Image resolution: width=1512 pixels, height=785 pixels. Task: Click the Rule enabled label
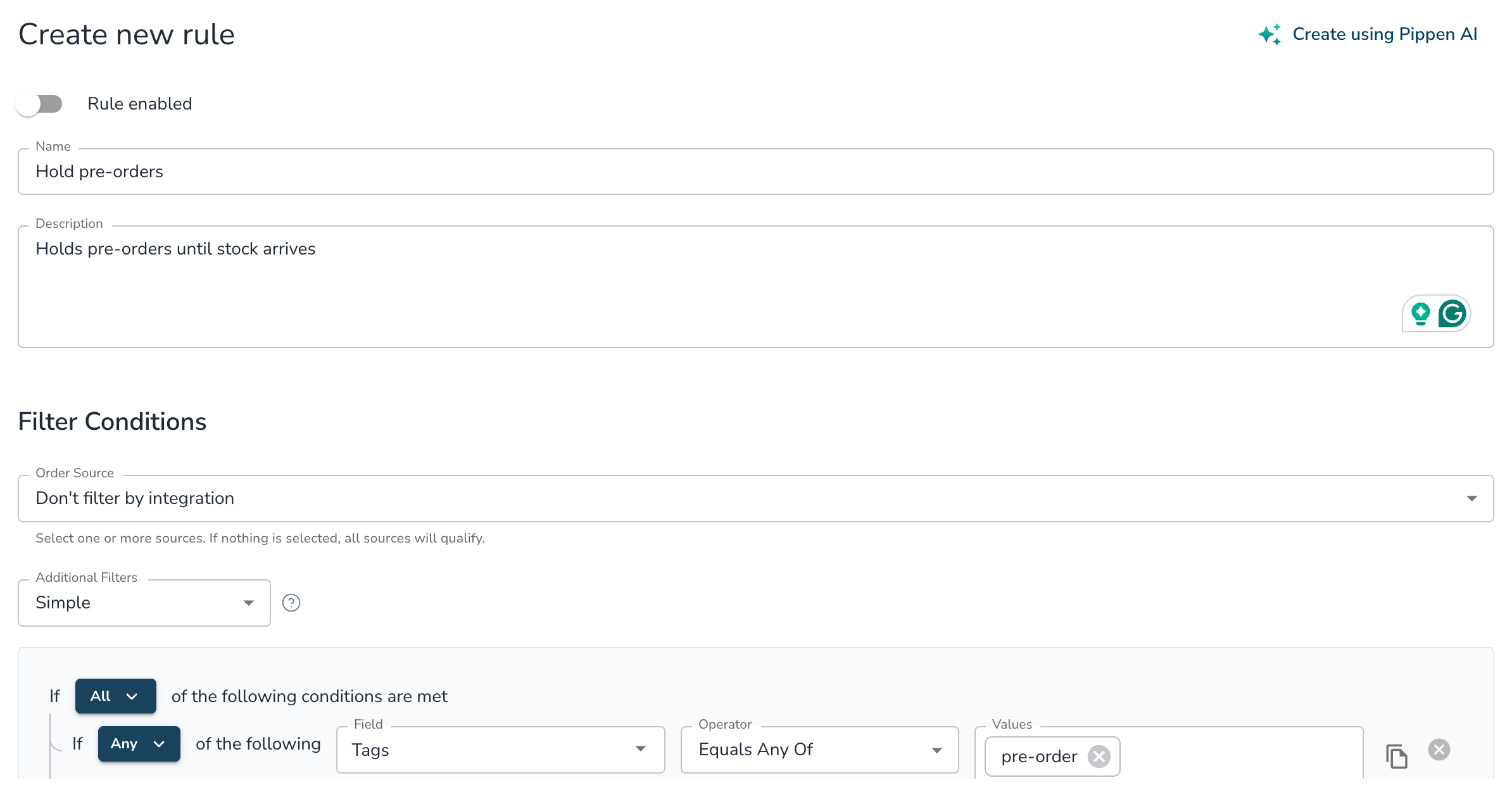(x=139, y=104)
